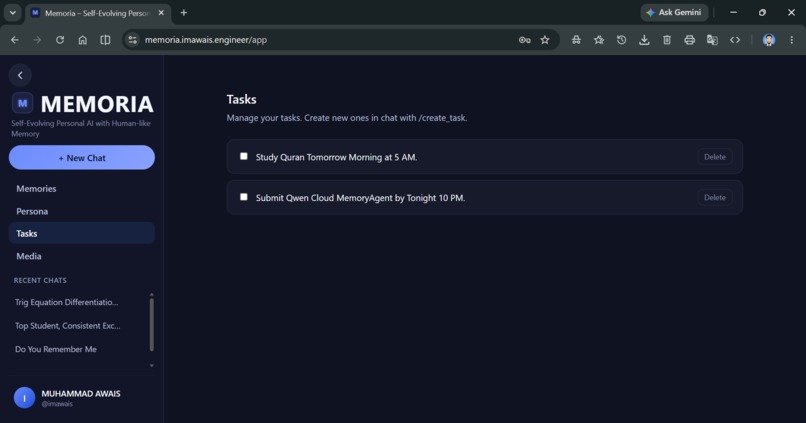Open the browser profile avatar
The width and height of the screenshot is (806, 423).
(x=769, y=40)
